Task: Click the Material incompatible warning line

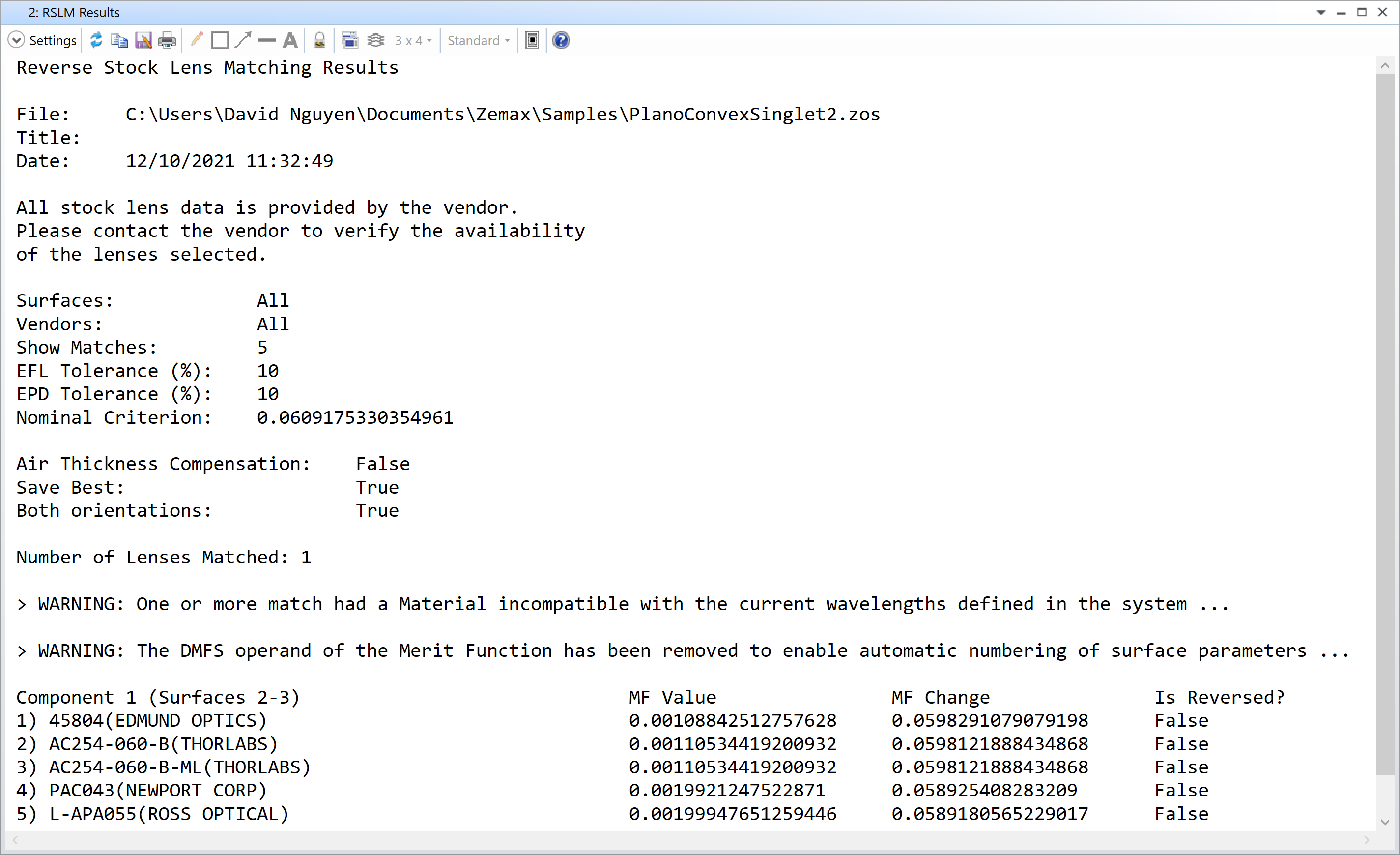Action: (623, 604)
